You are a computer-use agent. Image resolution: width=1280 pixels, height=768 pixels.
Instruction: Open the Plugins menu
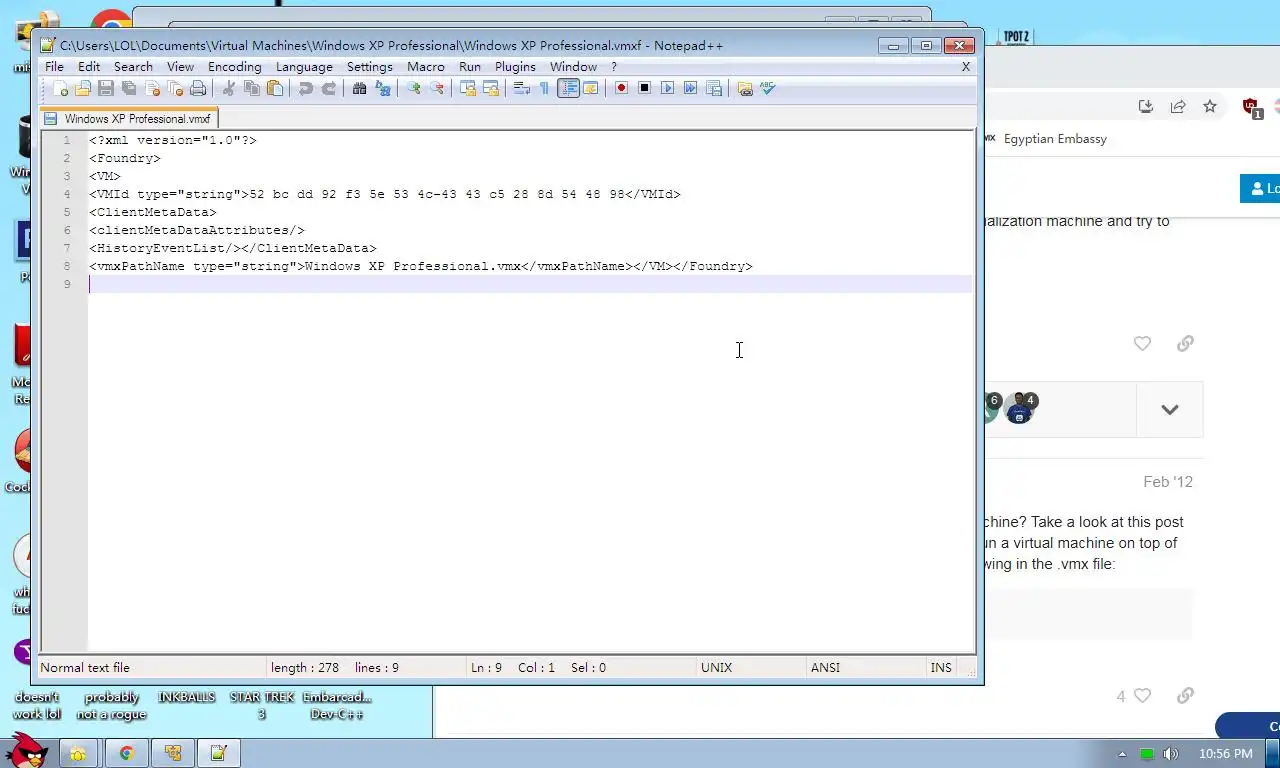coord(515,66)
